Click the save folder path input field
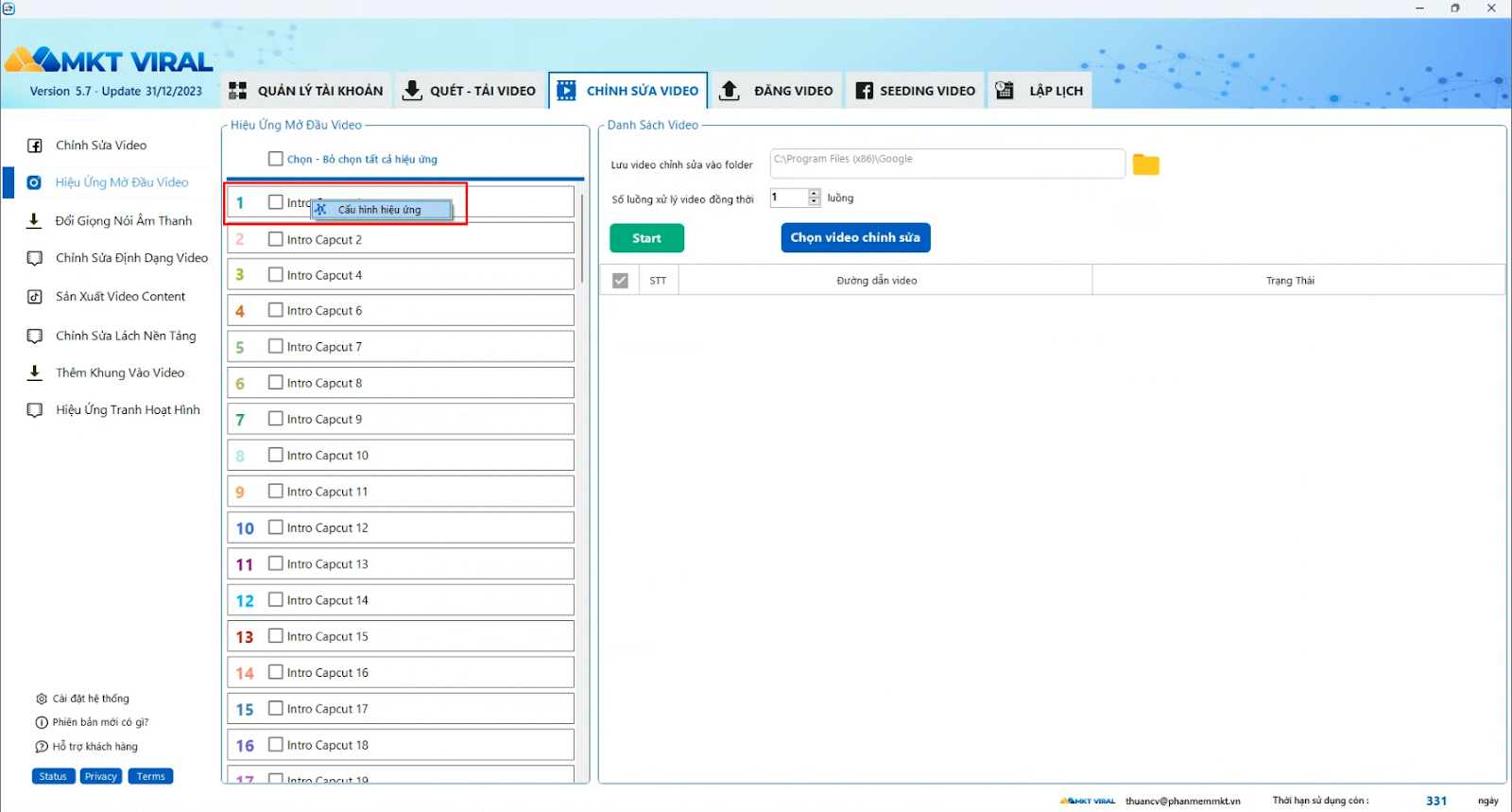The image size is (1512, 812). click(x=948, y=163)
